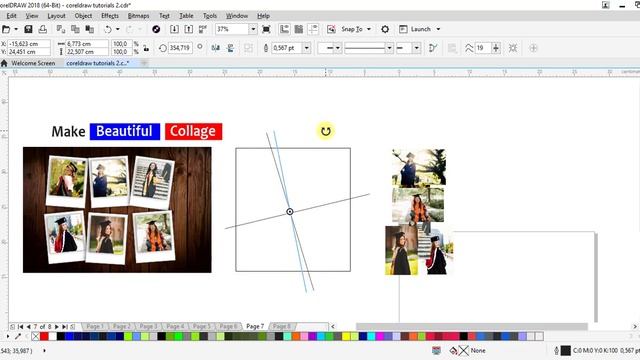Switch to the Page 1 tab
Image resolution: width=640 pixels, height=360 pixels.
94,327
